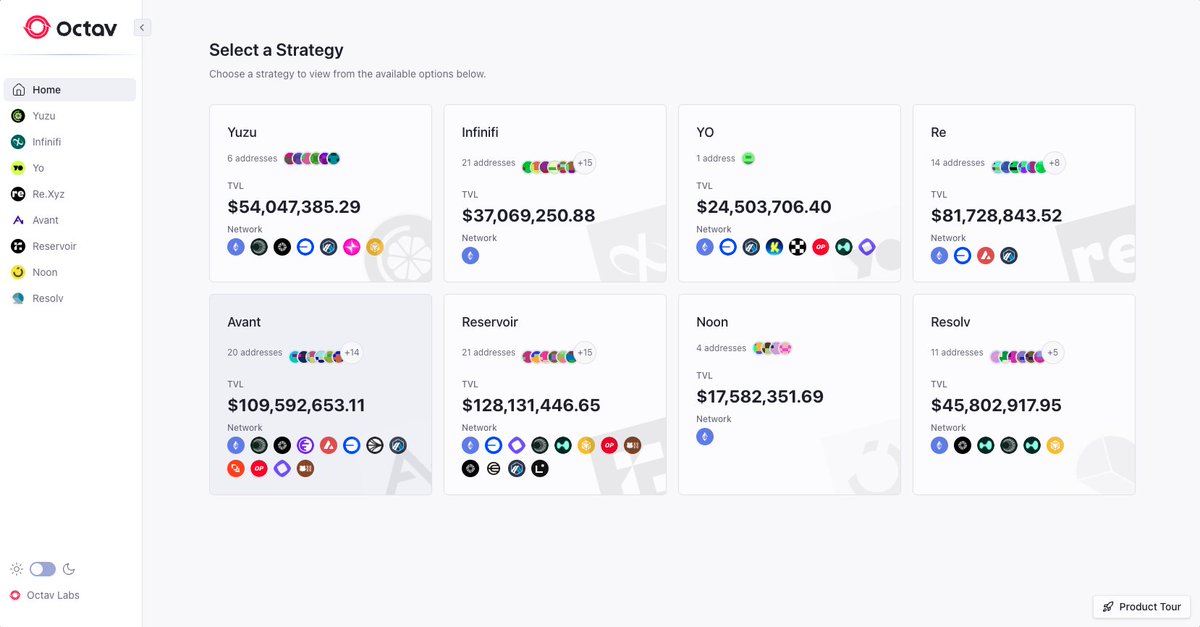The height and width of the screenshot is (627, 1200).
Task: Open the Re strategy card title
Action: coord(938,132)
